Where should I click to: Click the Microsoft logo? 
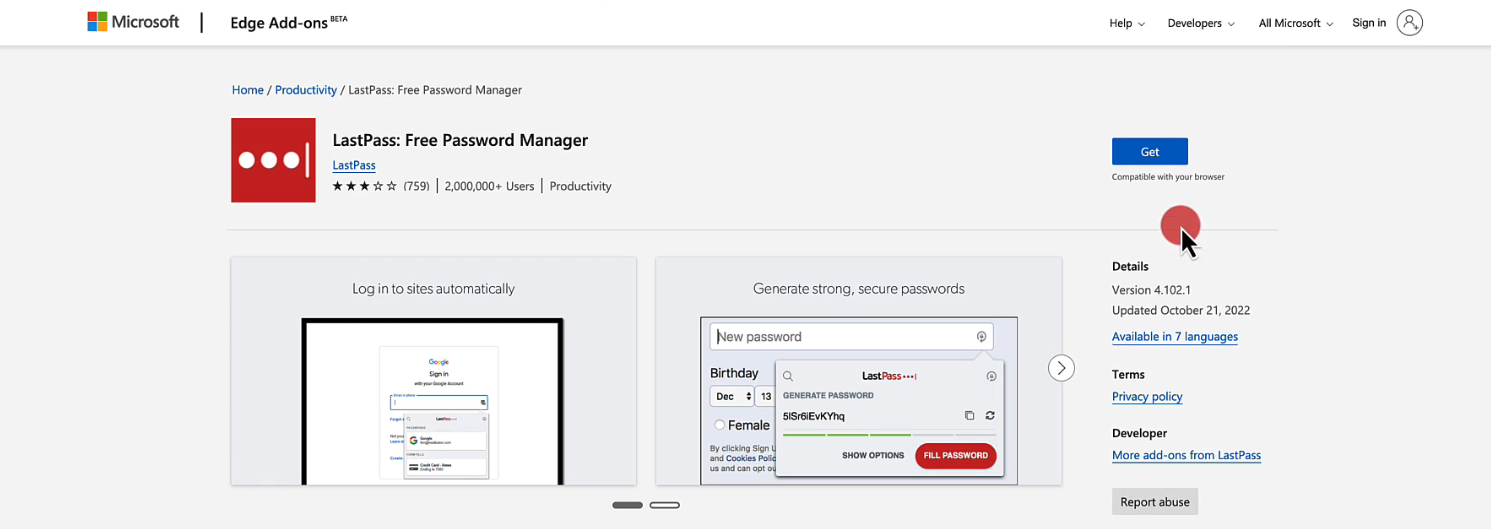coord(133,22)
